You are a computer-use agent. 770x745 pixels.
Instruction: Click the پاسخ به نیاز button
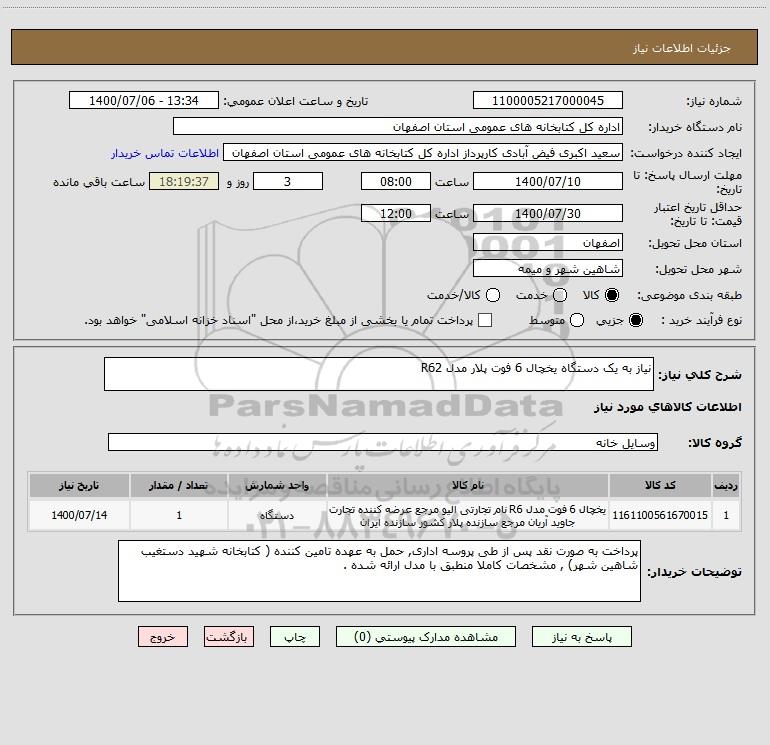(x=582, y=637)
